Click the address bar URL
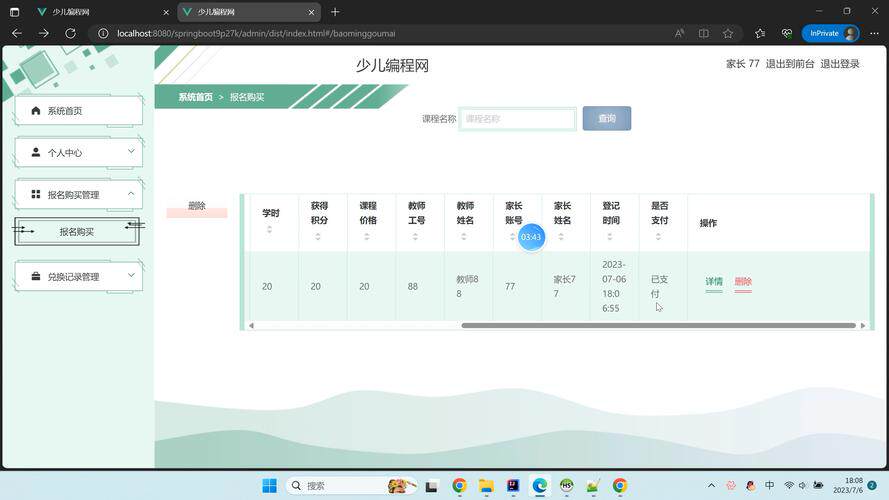 256,33
